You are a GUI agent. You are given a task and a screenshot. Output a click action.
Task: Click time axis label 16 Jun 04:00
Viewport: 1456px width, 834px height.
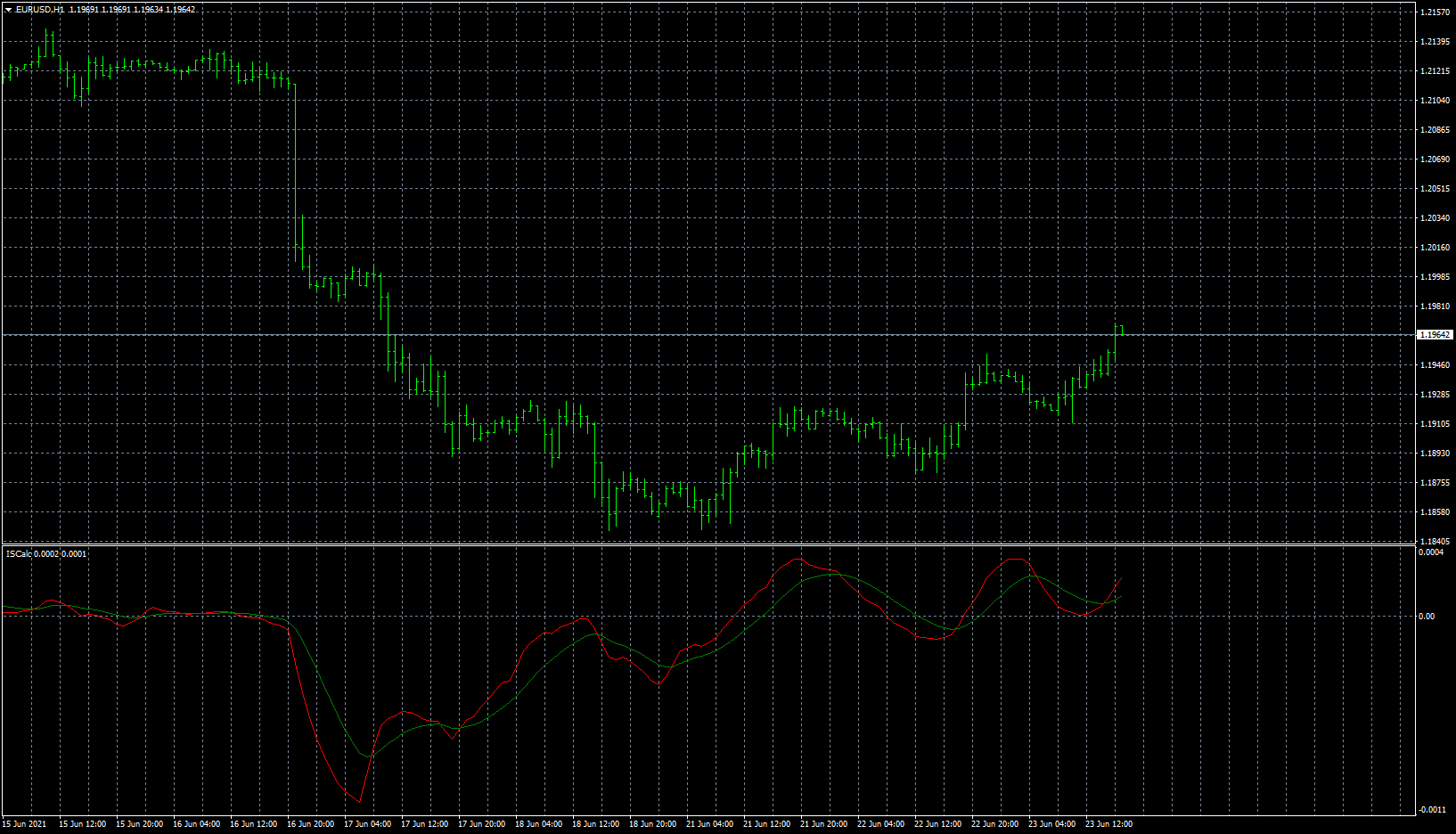[196, 824]
